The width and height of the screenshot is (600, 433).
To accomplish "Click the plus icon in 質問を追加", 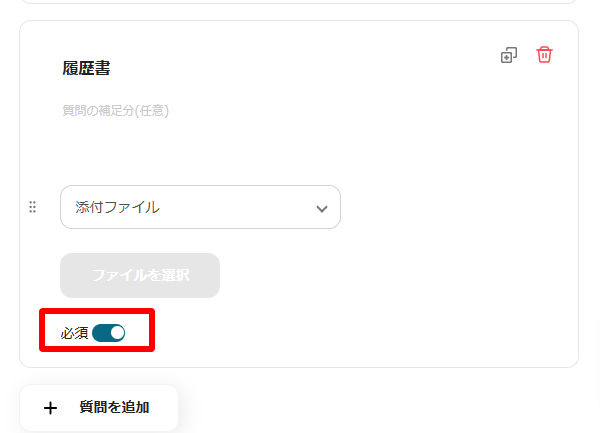I will pos(50,408).
